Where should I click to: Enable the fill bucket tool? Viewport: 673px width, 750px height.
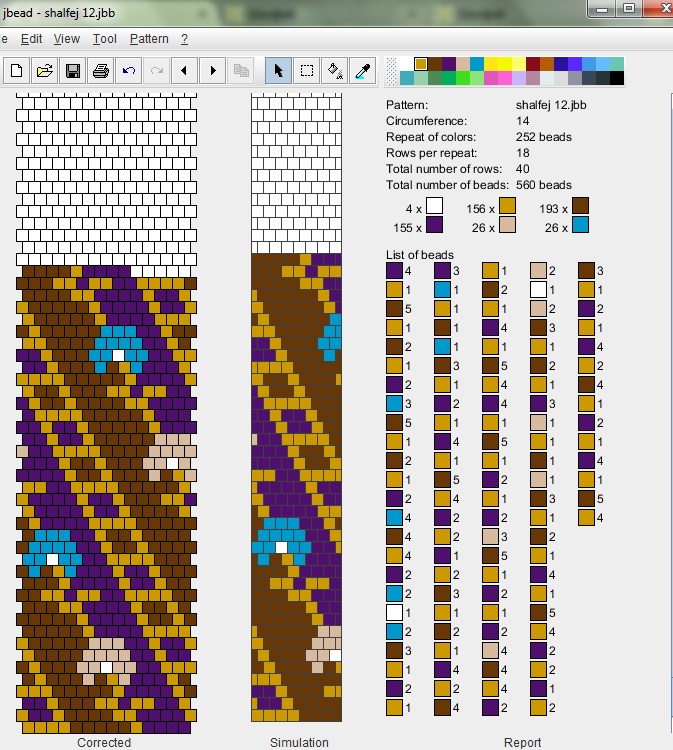[x=336, y=70]
